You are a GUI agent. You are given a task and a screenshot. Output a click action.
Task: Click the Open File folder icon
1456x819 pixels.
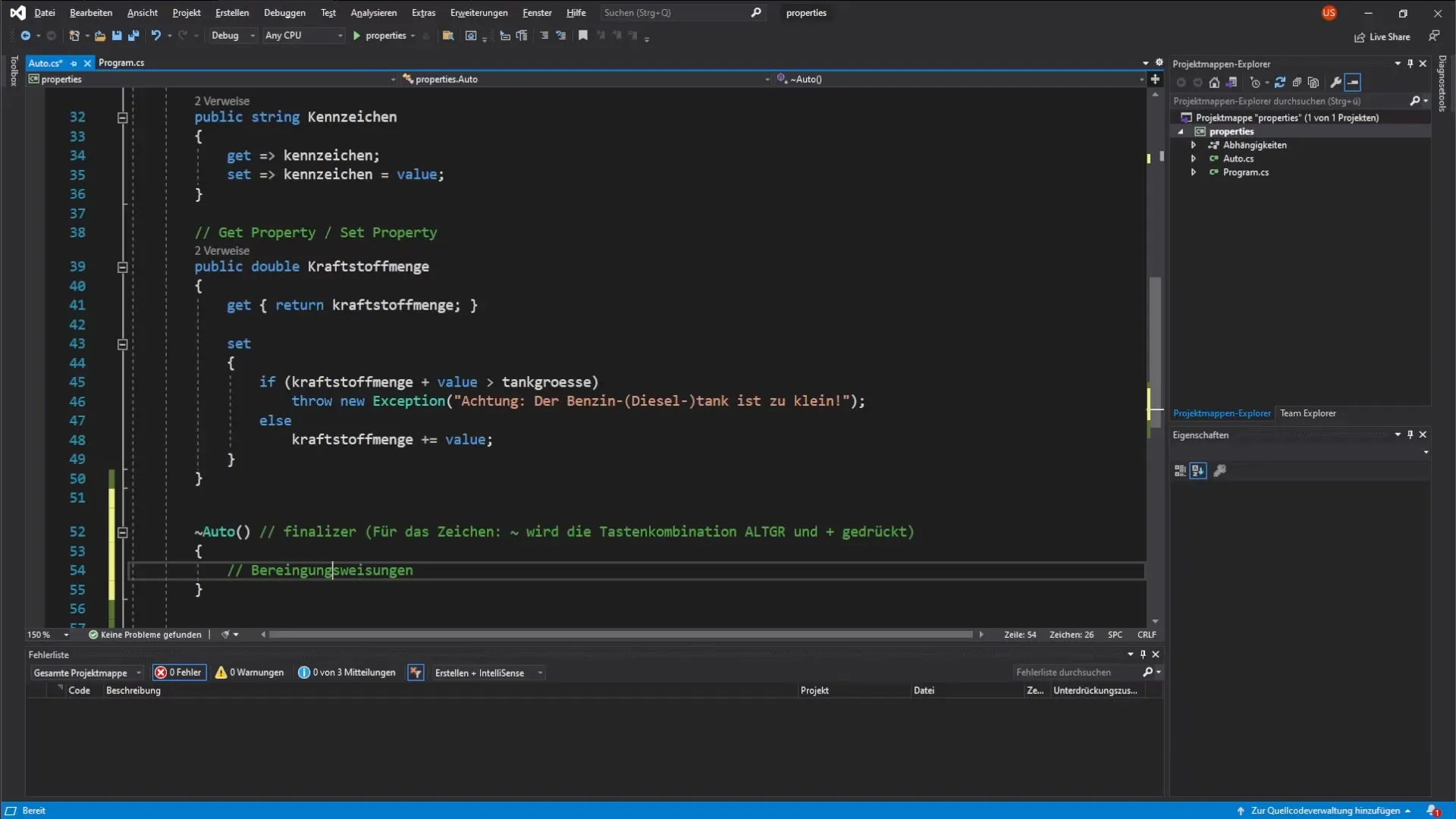(99, 36)
